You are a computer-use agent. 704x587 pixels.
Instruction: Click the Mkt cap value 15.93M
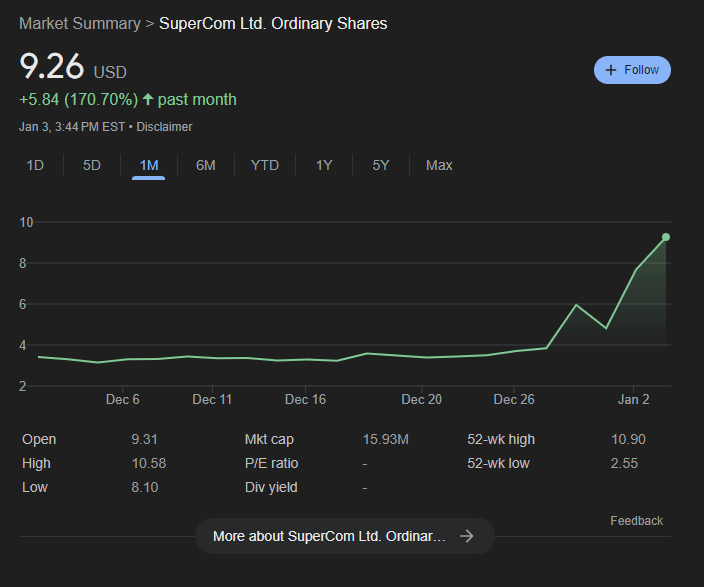(x=386, y=439)
